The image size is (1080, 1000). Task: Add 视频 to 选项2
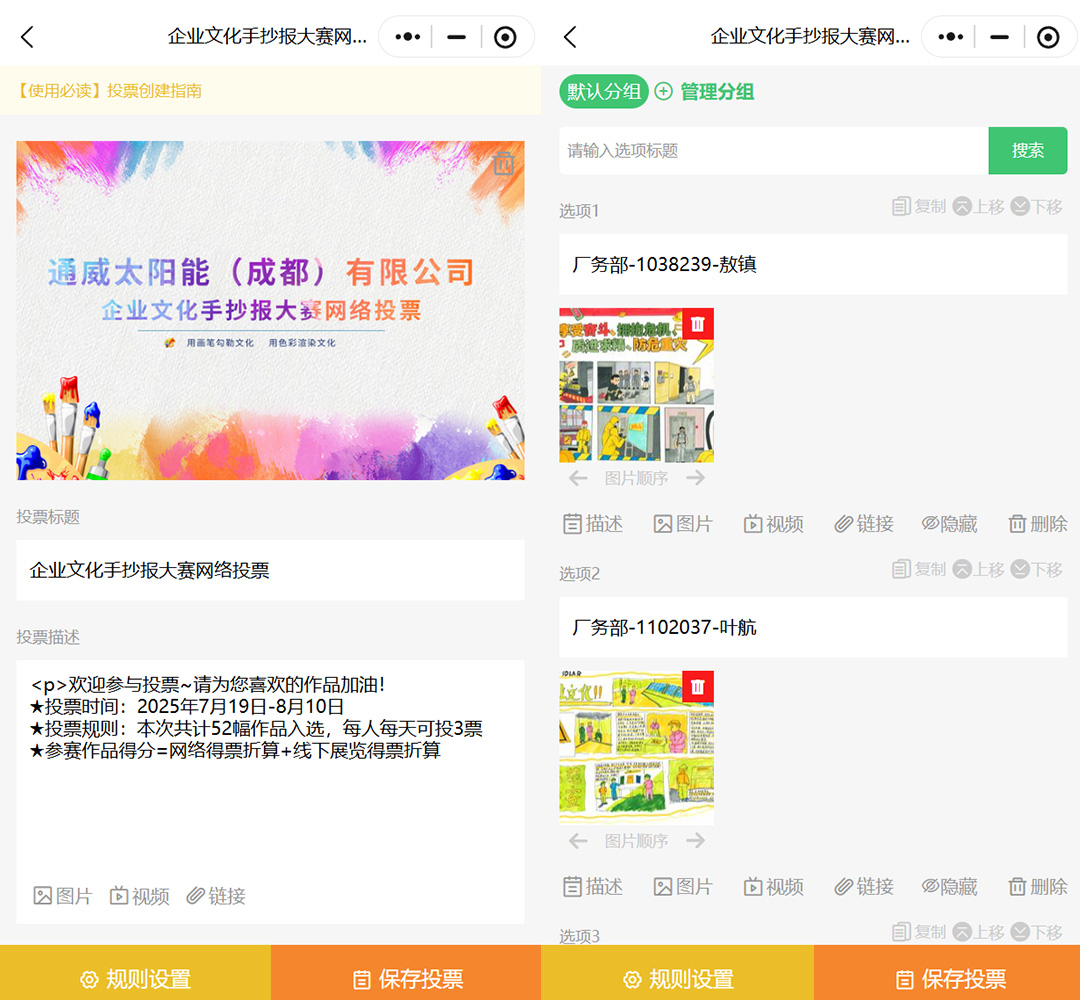773,886
